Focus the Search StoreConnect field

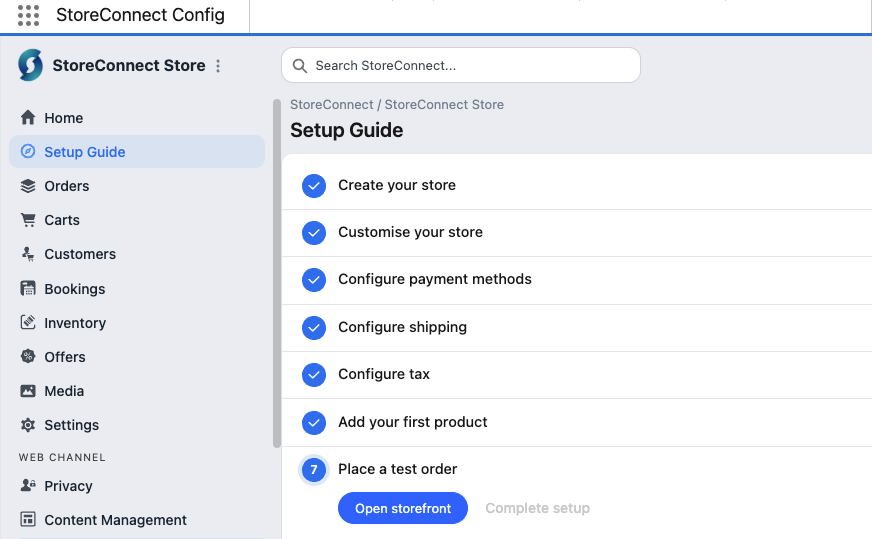[x=460, y=66]
